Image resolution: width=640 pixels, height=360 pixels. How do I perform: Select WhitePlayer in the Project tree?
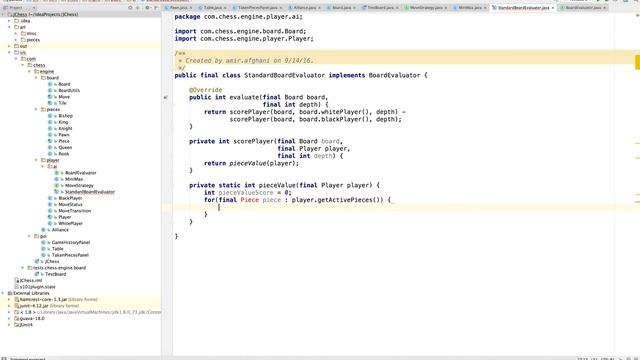pyautogui.click(x=71, y=223)
